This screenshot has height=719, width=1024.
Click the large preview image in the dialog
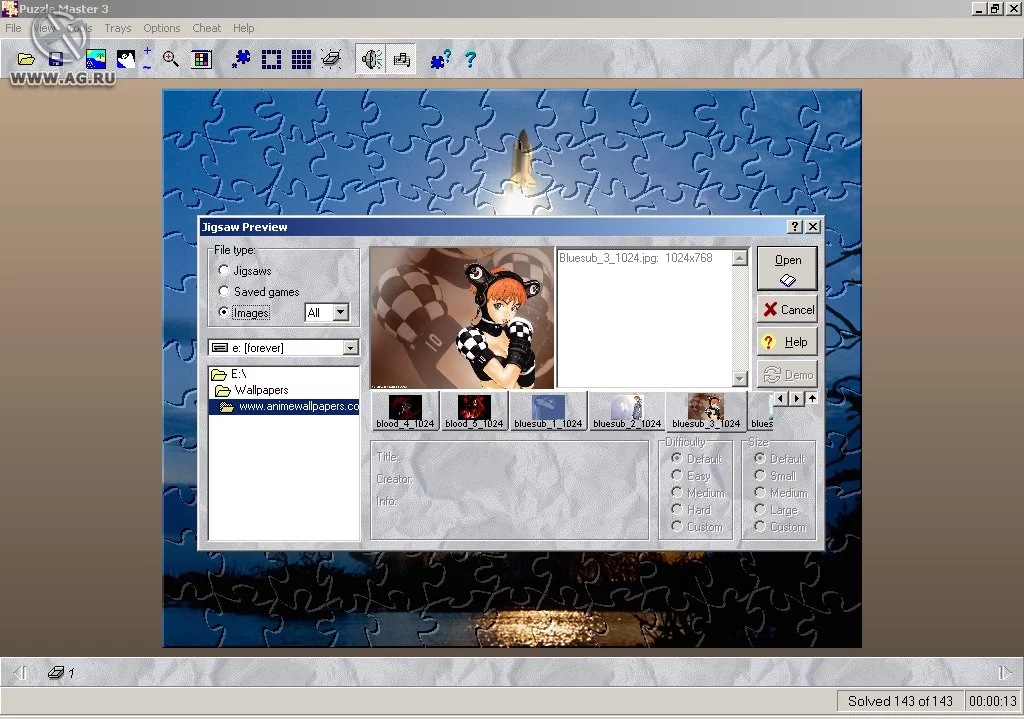pyautogui.click(x=462, y=318)
